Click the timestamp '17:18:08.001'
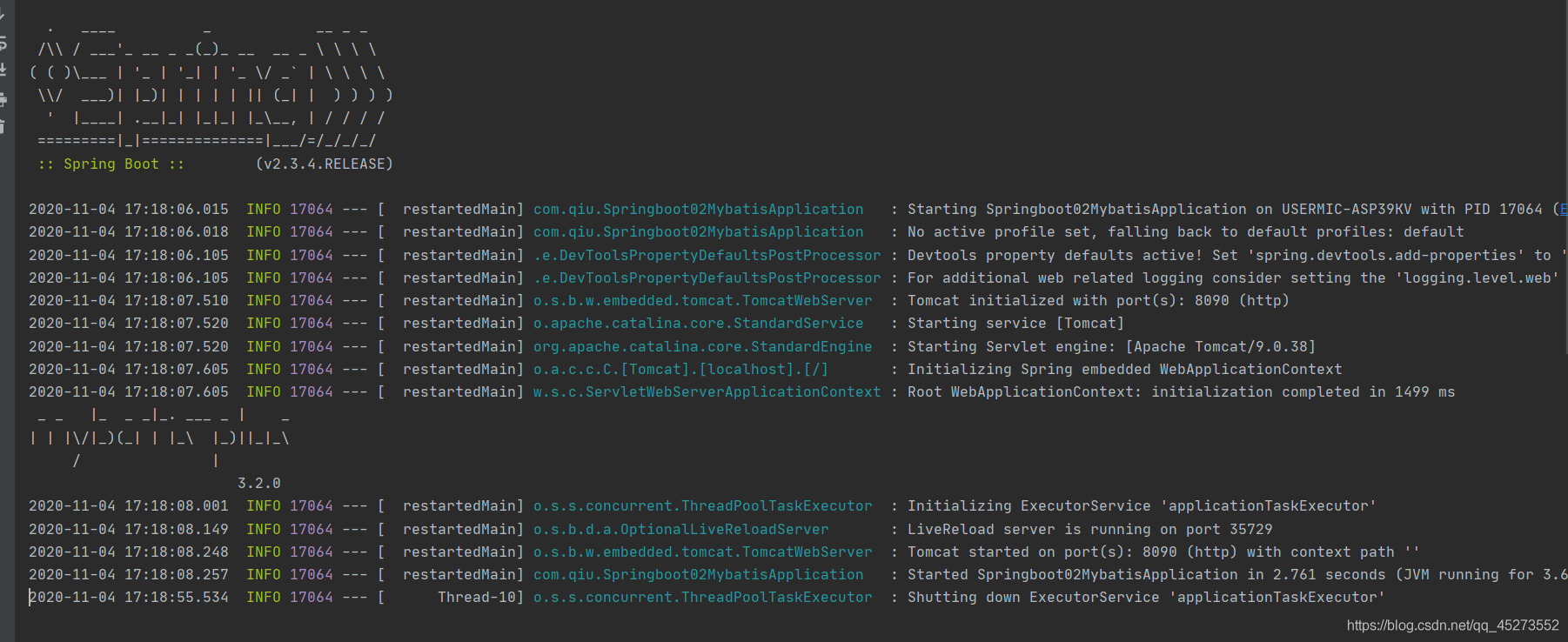 pos(177,505)
